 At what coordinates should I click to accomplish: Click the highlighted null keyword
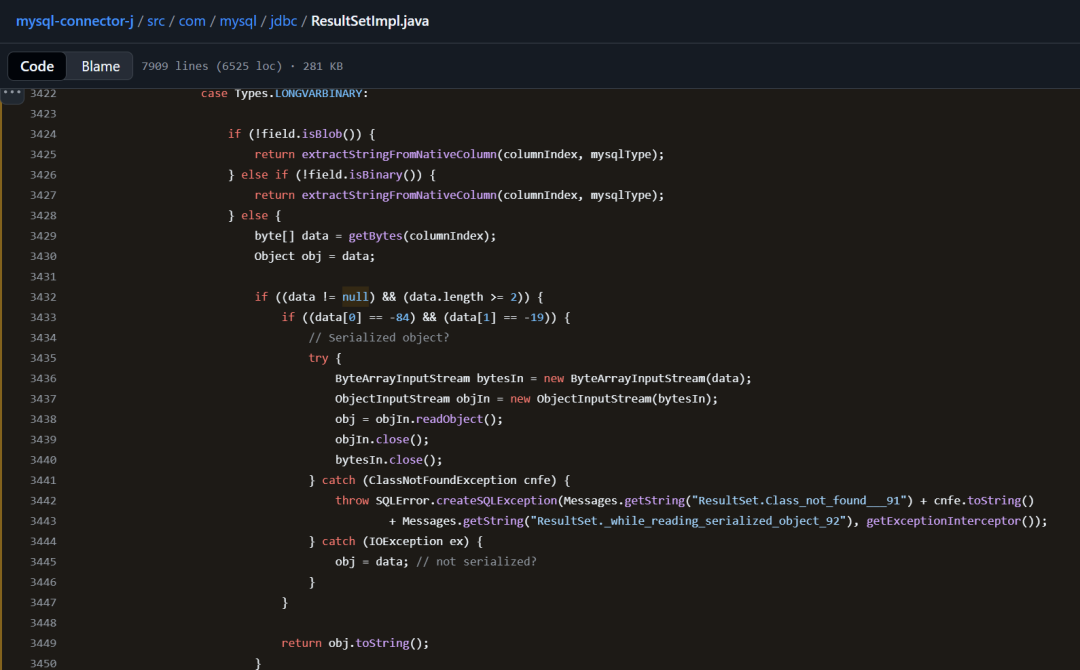(355, 297)
